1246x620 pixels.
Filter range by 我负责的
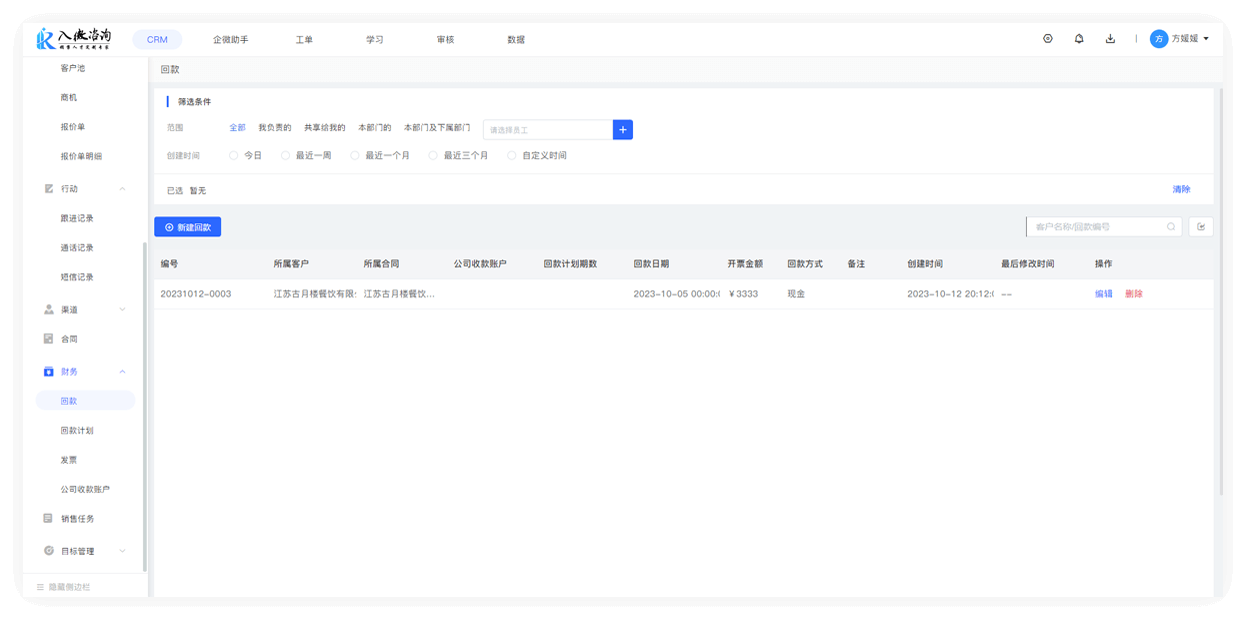[x=275, y=128]
